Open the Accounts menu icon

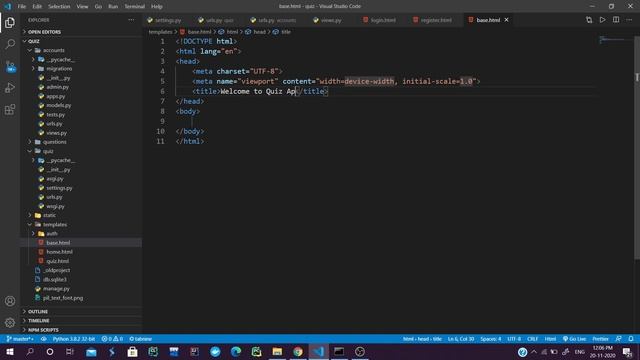pyautogui.click(x=10, y=301)
